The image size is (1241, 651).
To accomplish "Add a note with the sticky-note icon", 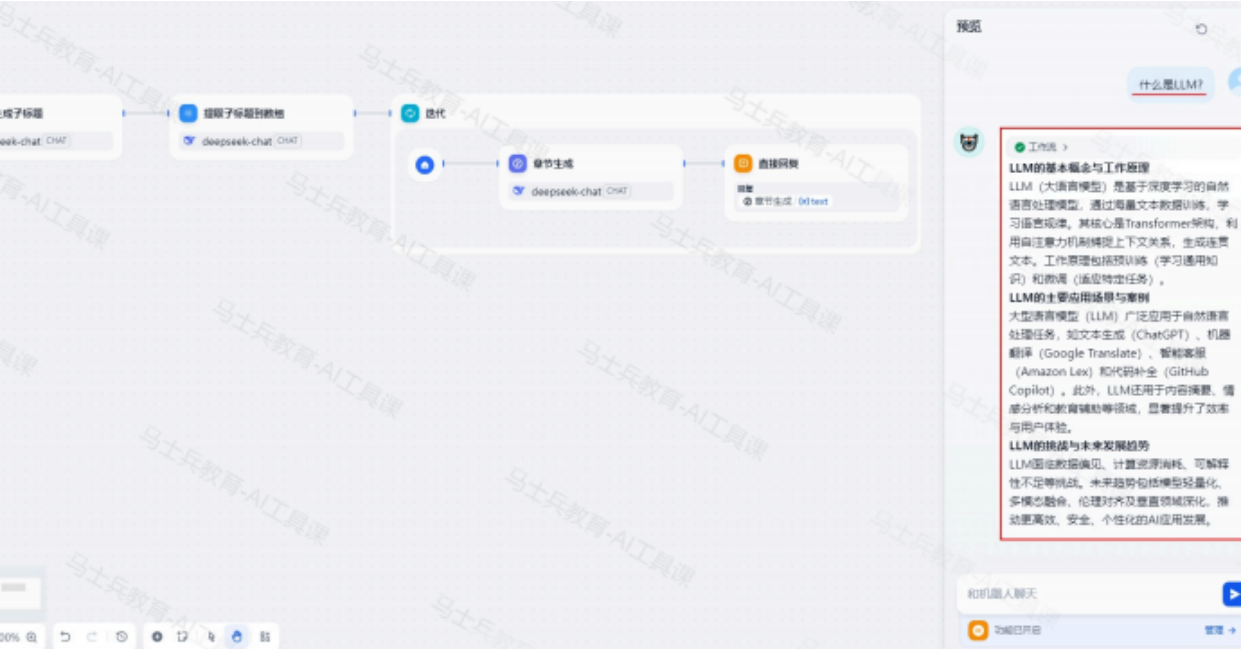I will 183,636.
